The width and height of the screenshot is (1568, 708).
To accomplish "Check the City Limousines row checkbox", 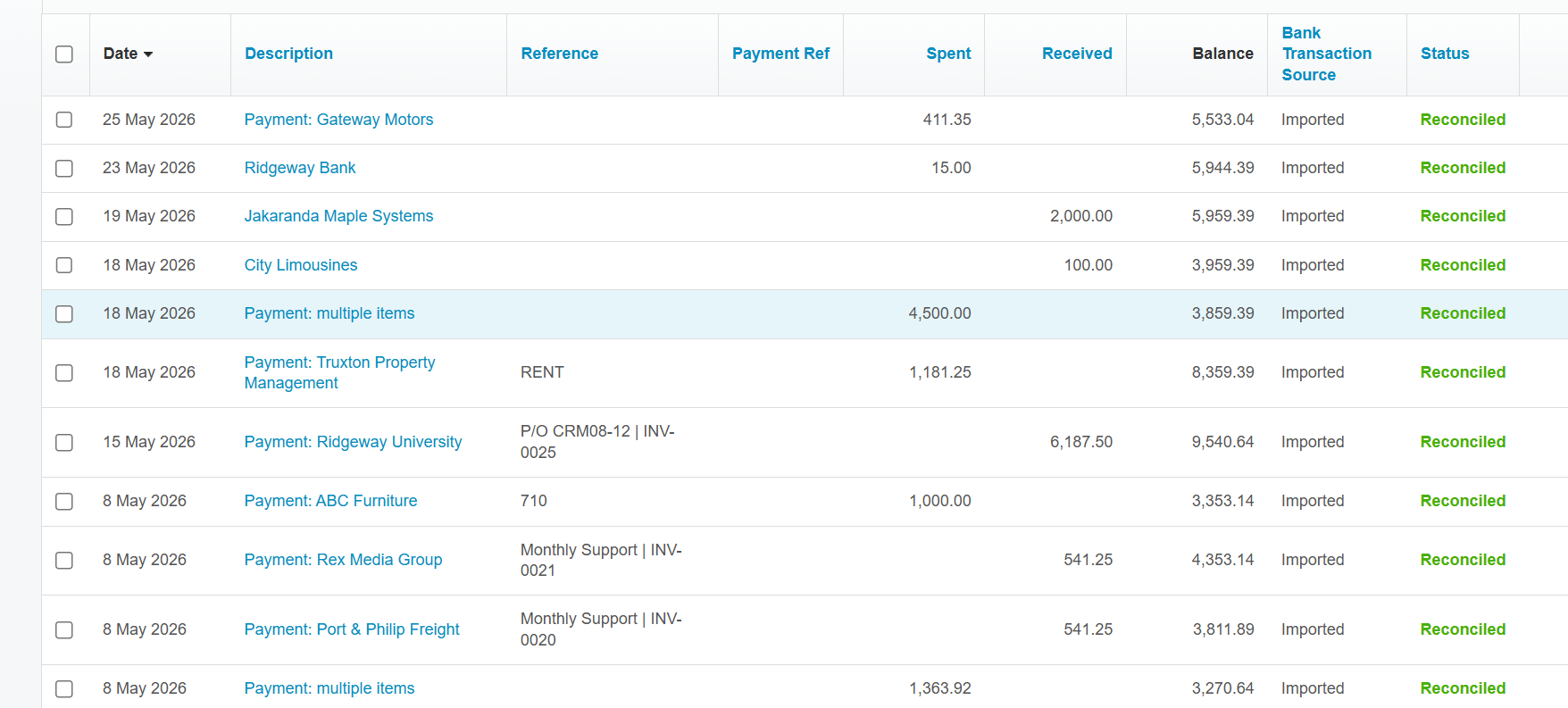I will [64, 265].
